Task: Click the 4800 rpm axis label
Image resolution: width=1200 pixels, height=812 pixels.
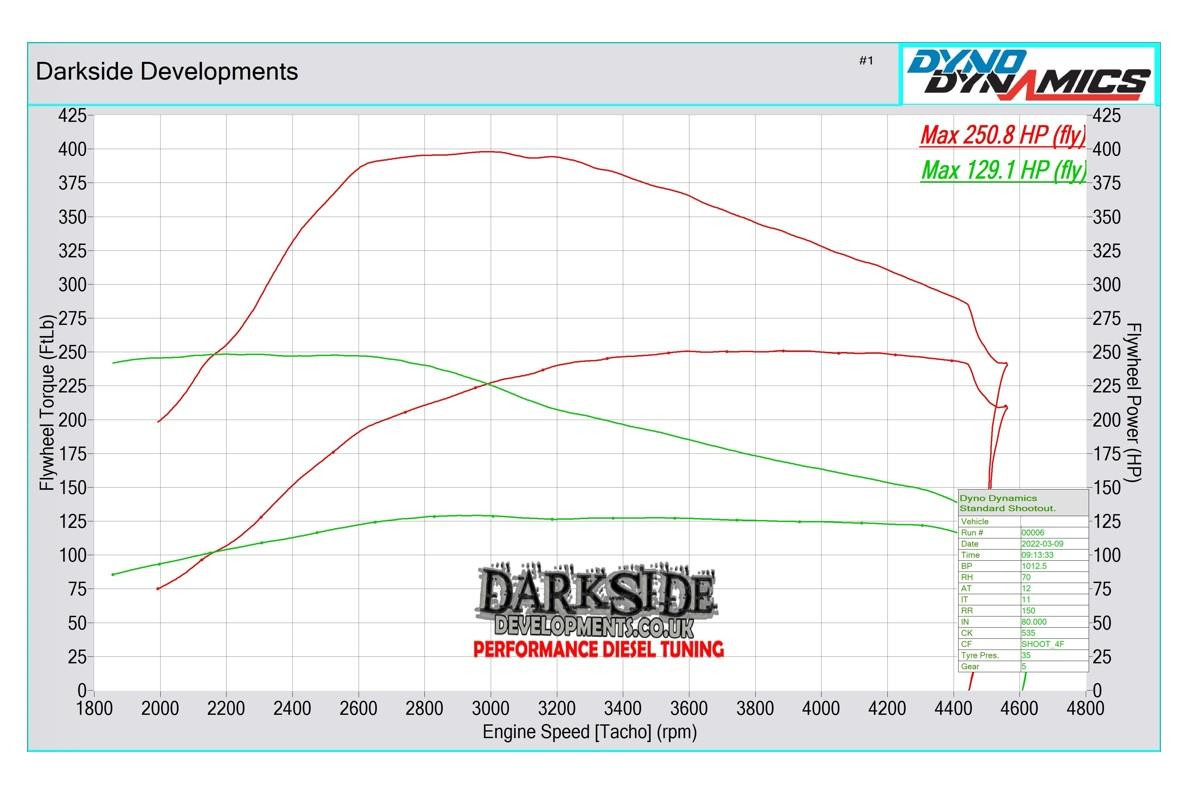Action: tap(1085, 708)
